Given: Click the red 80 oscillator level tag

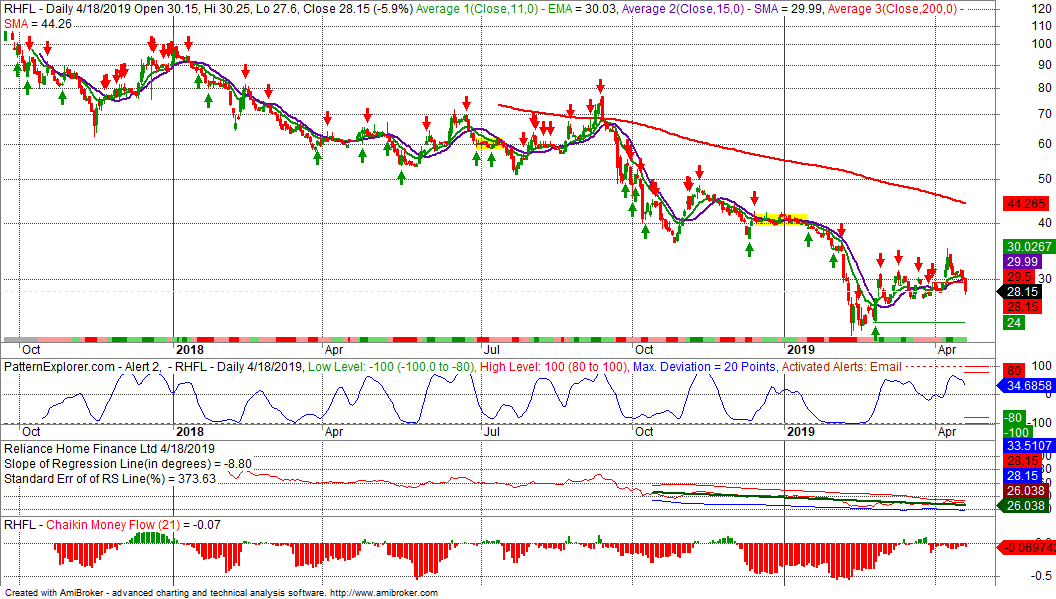Looking at the screenshot, I should 1014,371.
